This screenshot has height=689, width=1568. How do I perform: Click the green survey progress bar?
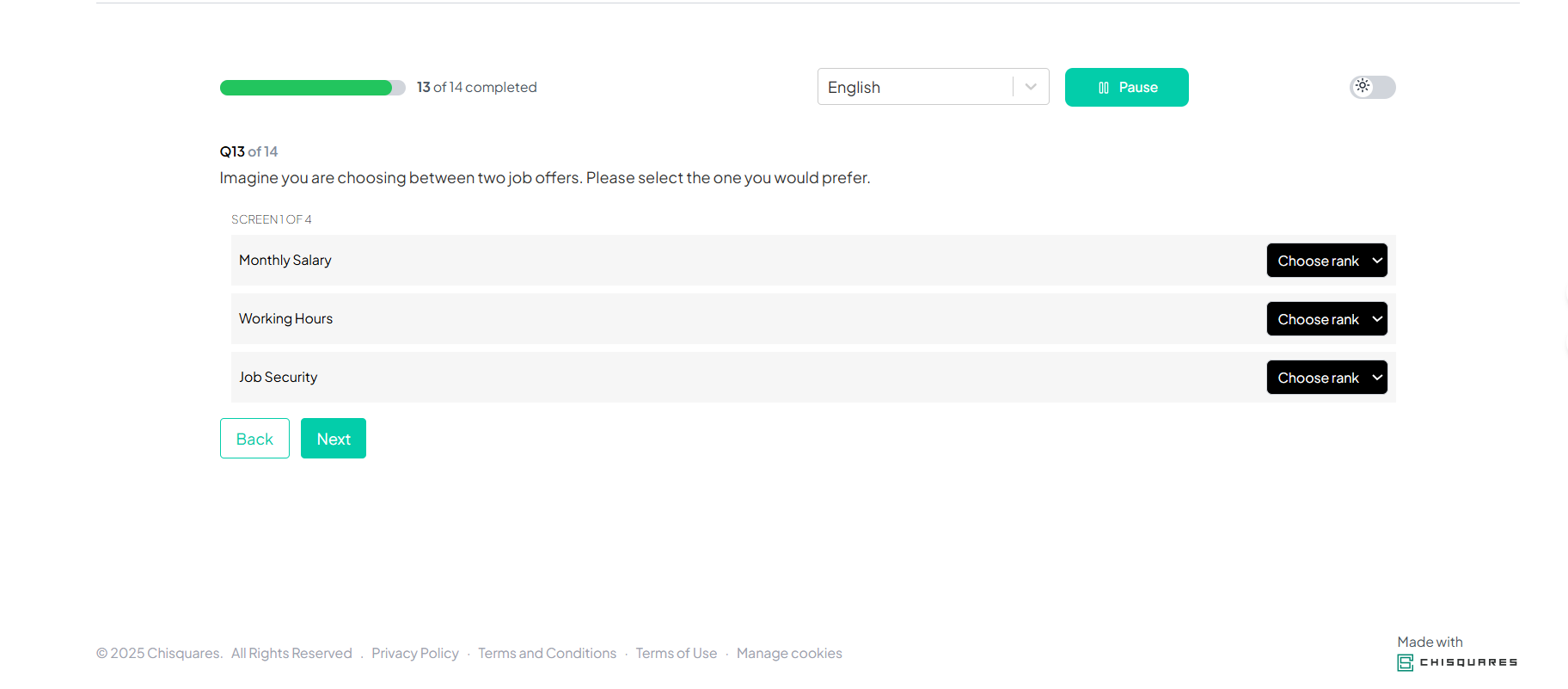(x=307, y=88)
